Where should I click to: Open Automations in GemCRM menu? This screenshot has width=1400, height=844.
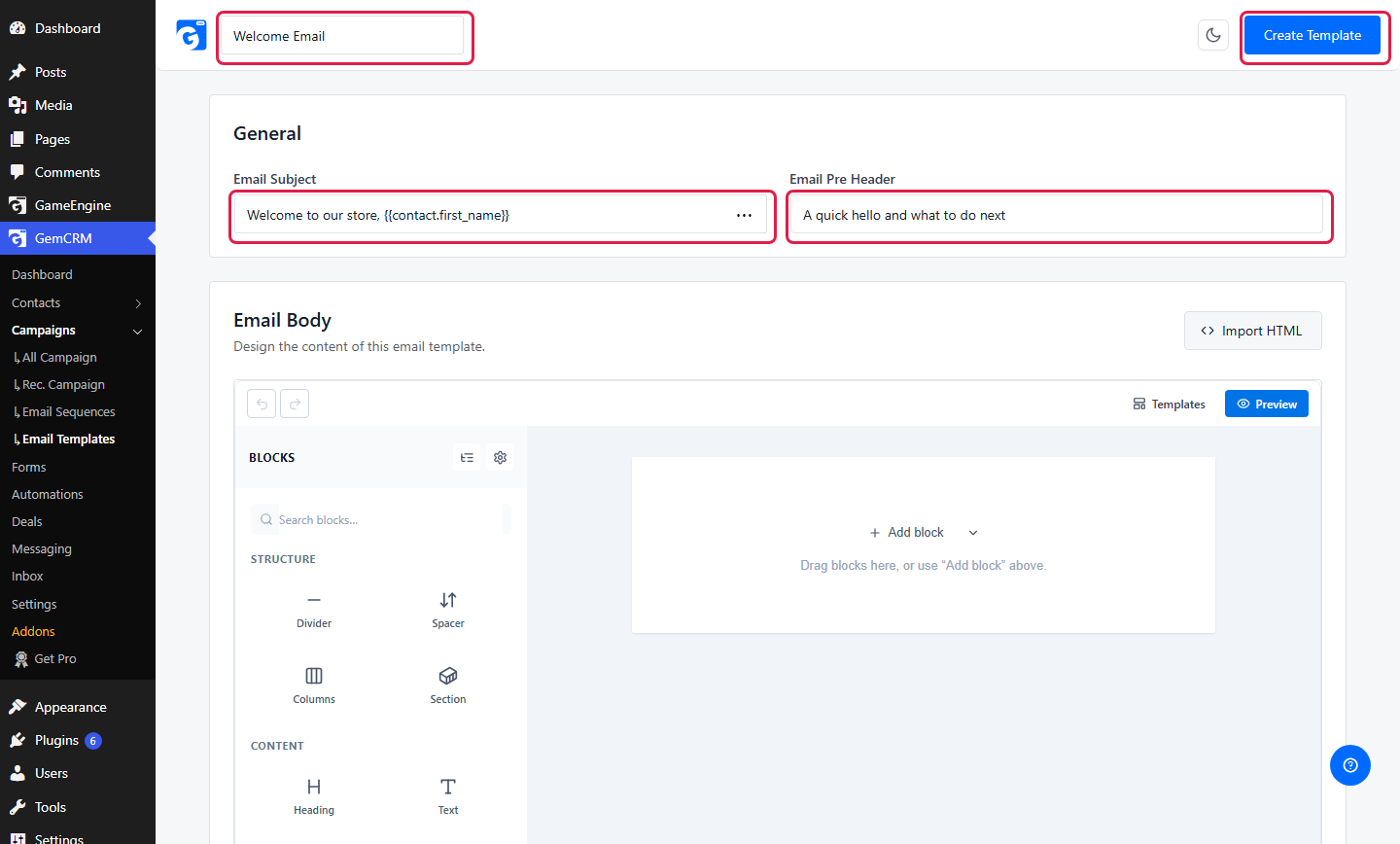48,494
